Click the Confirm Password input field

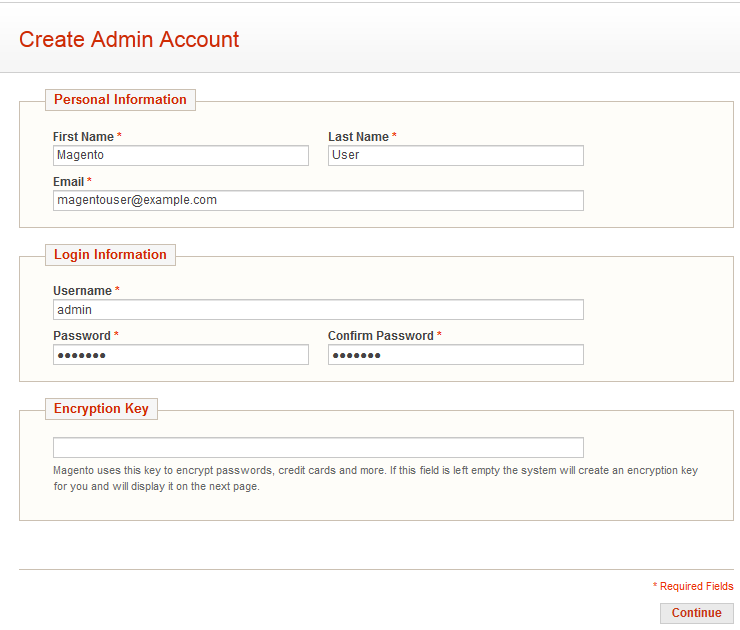pyautogui.click(x=456, y=354)
